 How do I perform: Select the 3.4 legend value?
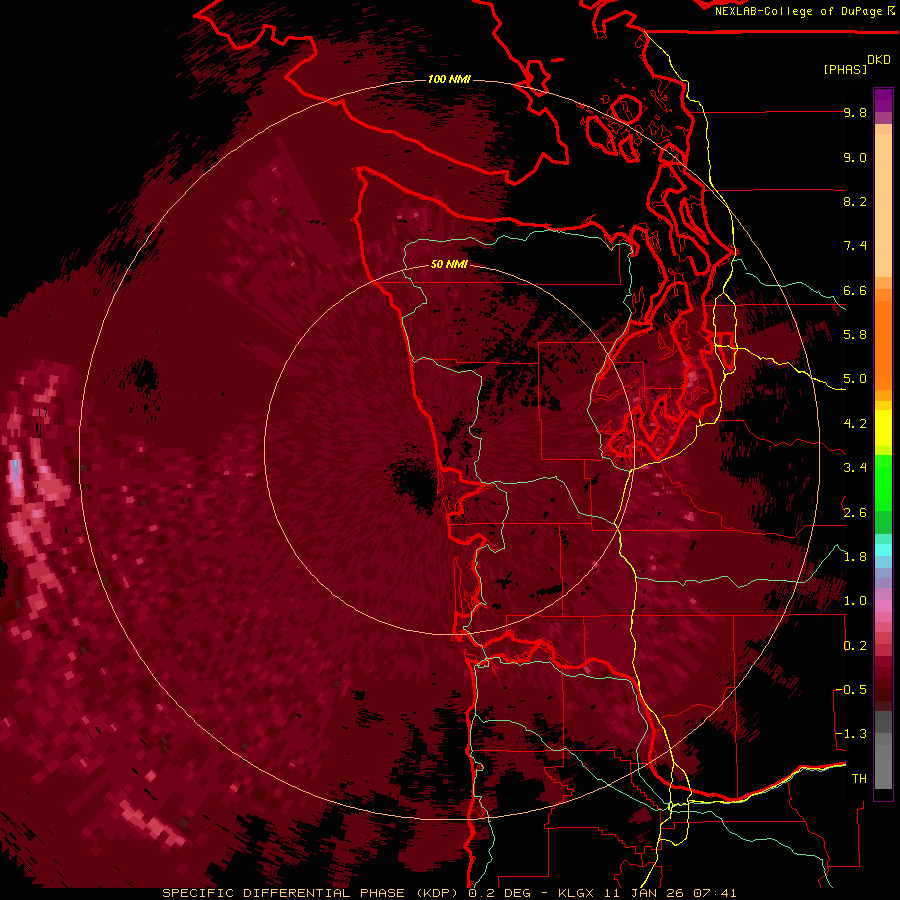(855, 468)
